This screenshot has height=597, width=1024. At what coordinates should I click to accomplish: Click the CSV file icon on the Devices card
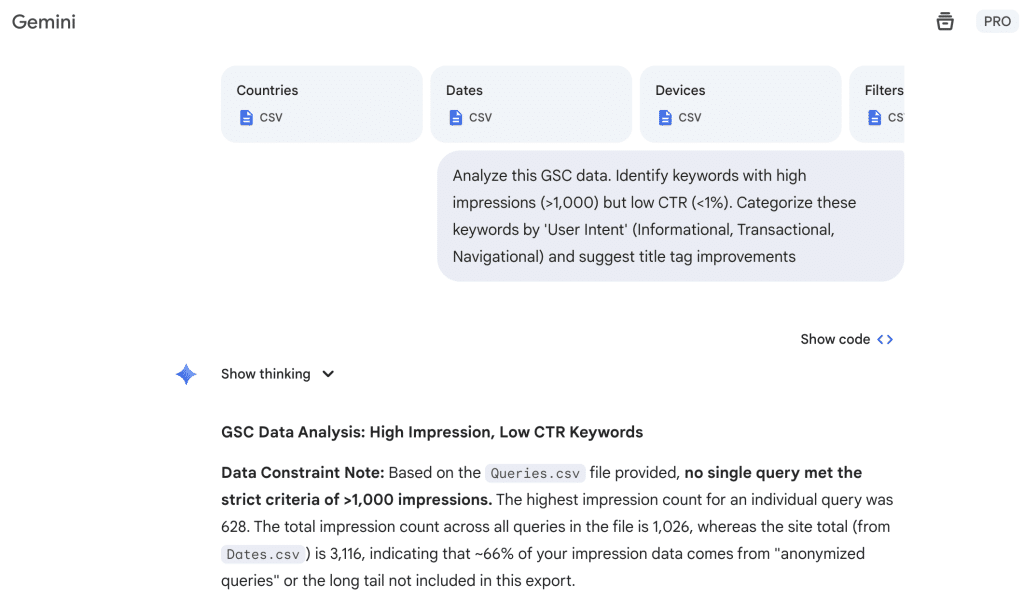click(x=663, y=117)
